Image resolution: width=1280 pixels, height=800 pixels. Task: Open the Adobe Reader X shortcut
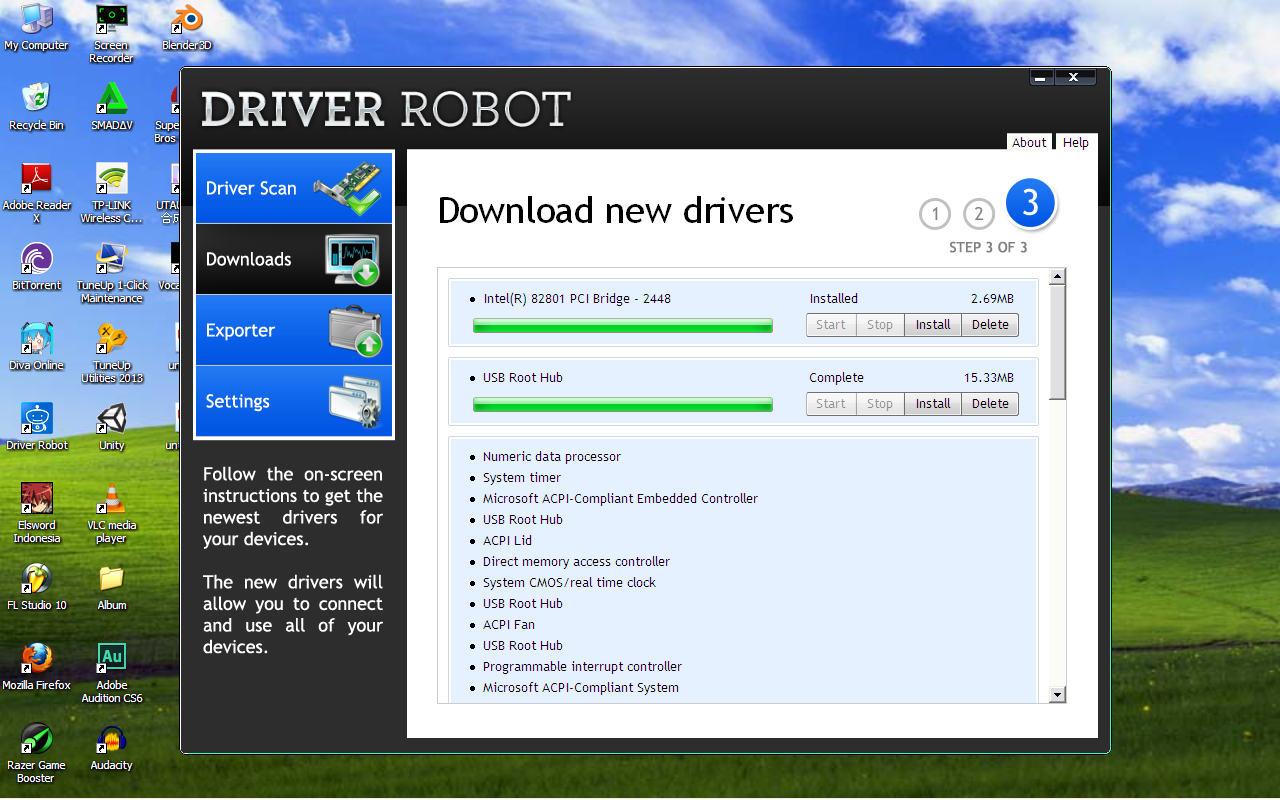coord(36,192)
